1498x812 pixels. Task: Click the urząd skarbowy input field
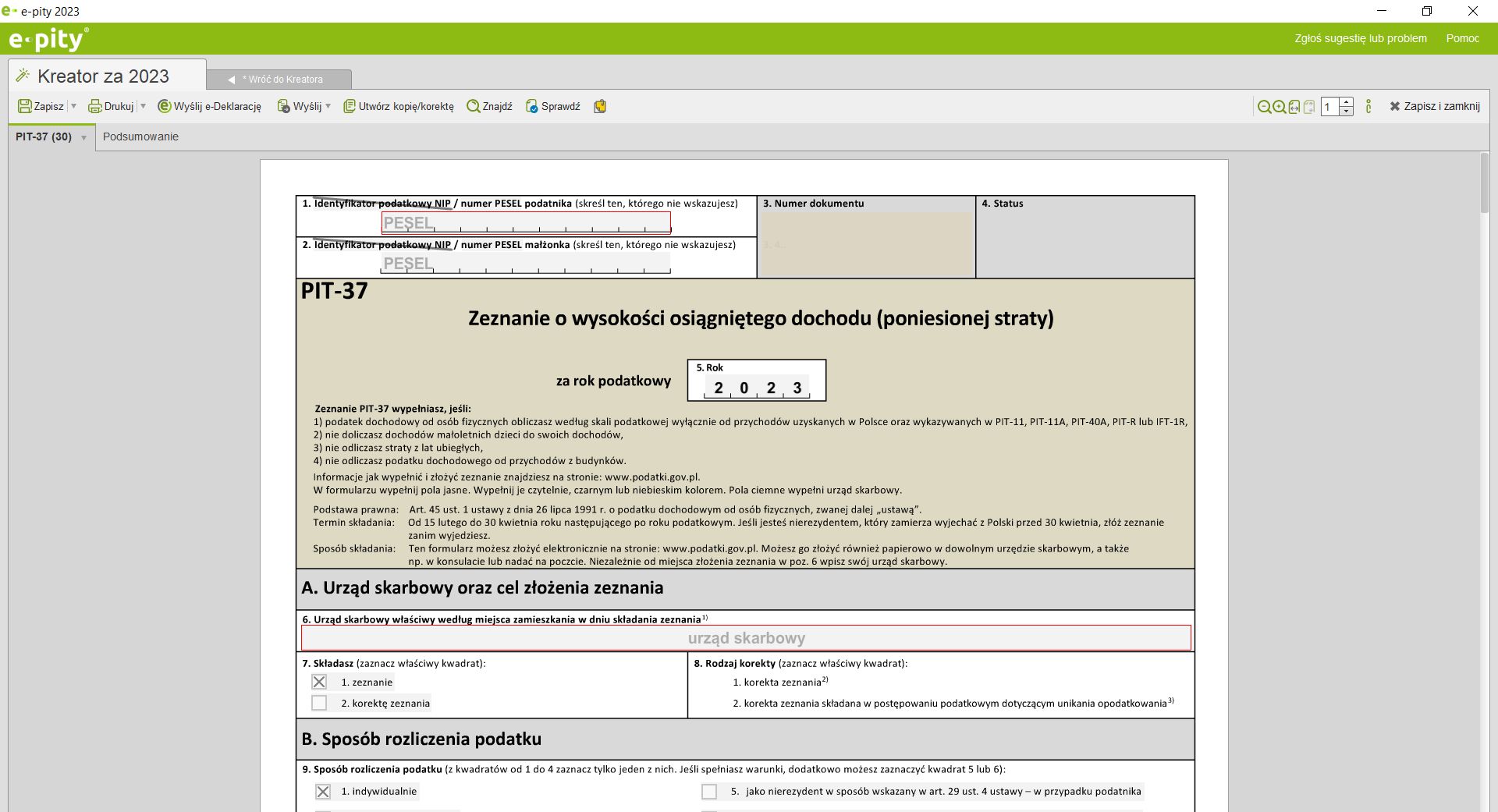746,638
